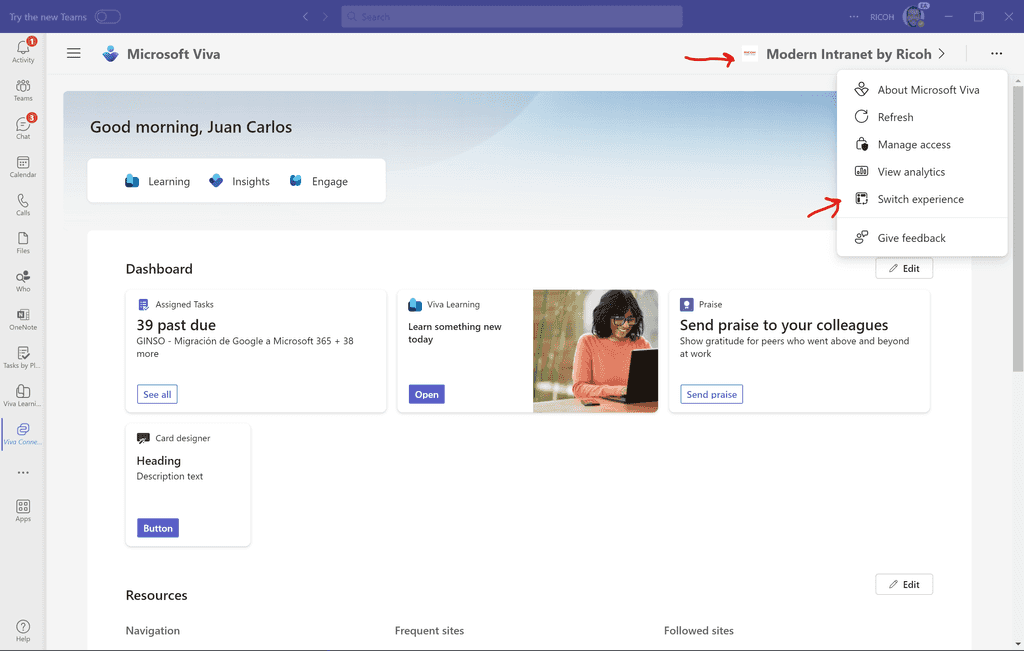1024x651 pixels.
Task: Open Chat in the left rail
Action: [x=23, y=128]
